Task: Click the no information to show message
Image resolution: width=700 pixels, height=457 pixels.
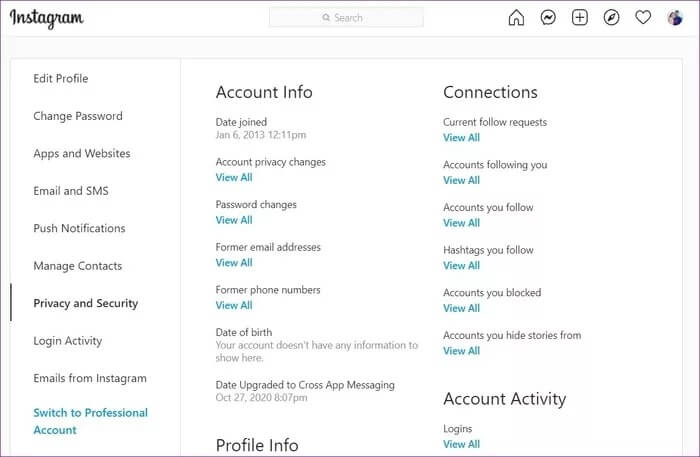Action: click(317, 351)
